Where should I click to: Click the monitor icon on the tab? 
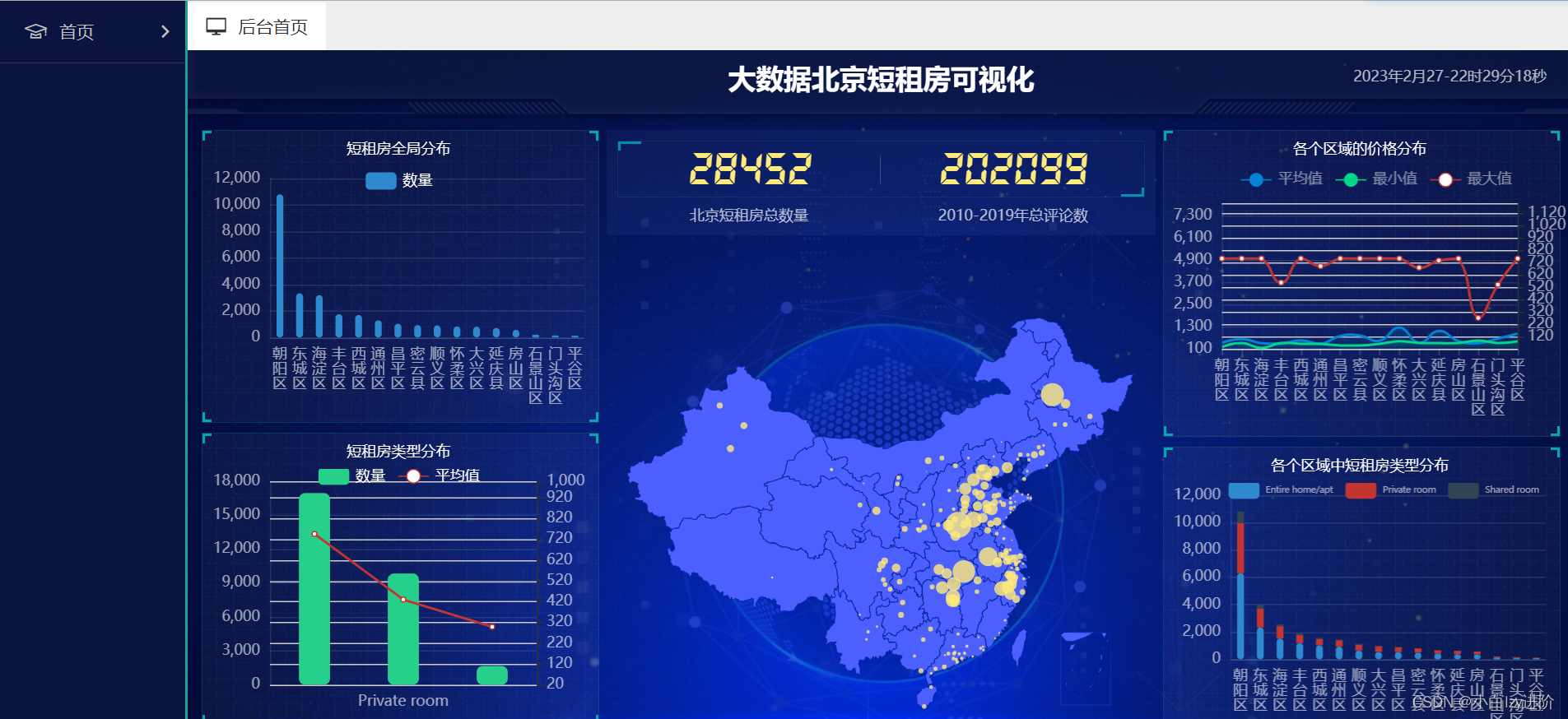216,27
